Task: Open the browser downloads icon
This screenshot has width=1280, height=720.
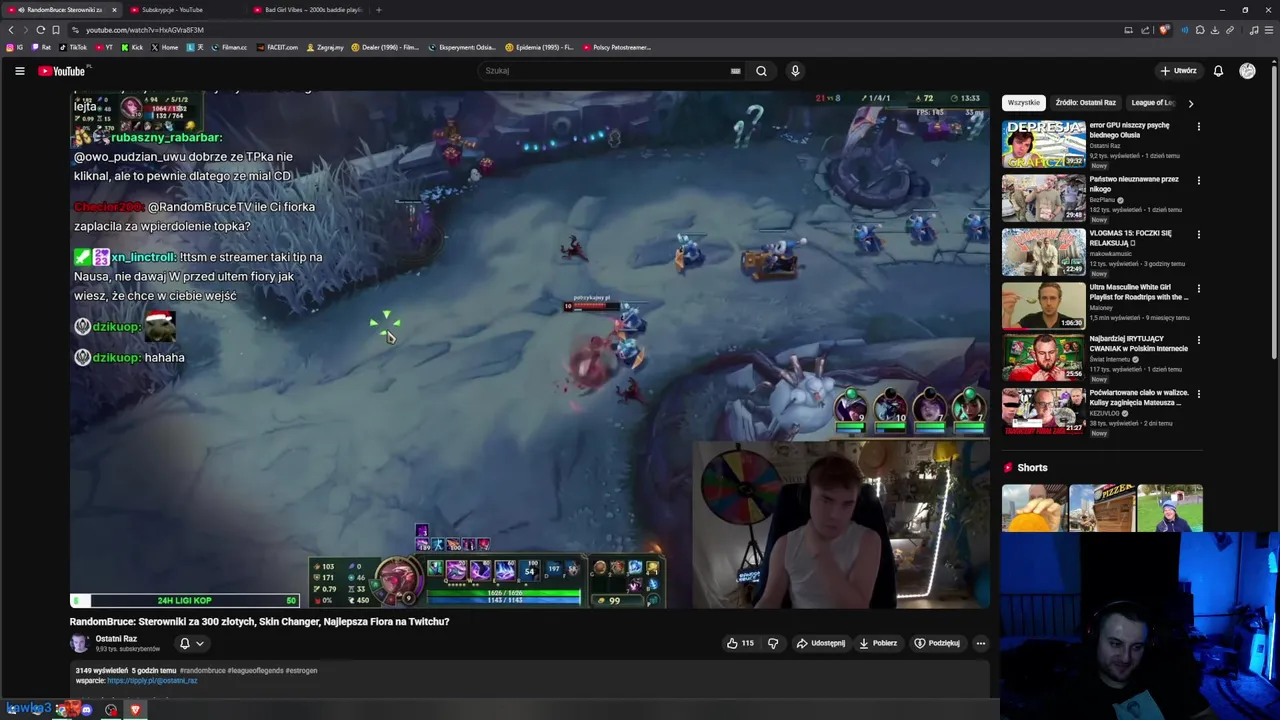Action: (1215, 30)
